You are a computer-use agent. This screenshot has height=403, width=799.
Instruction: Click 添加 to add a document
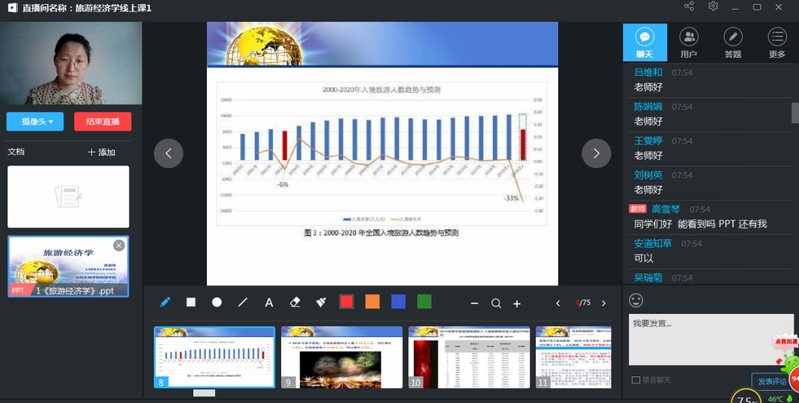pos(101,152)
